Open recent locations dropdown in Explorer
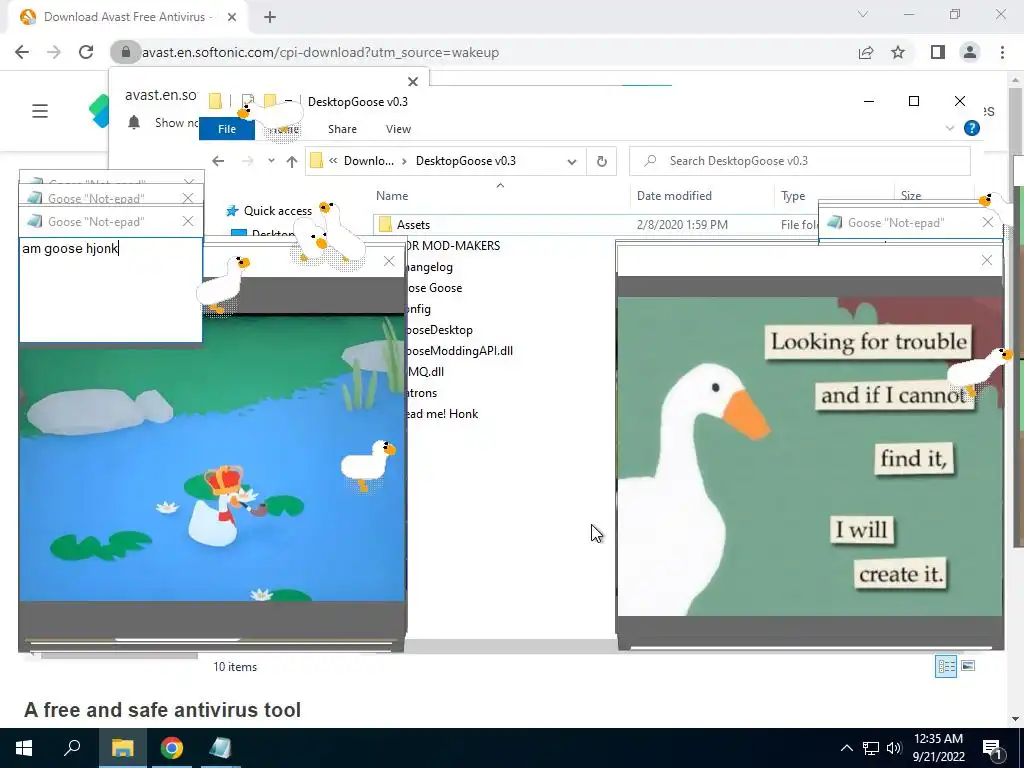The height and width of the screenshot is (768, 1024). click(271, 161)
